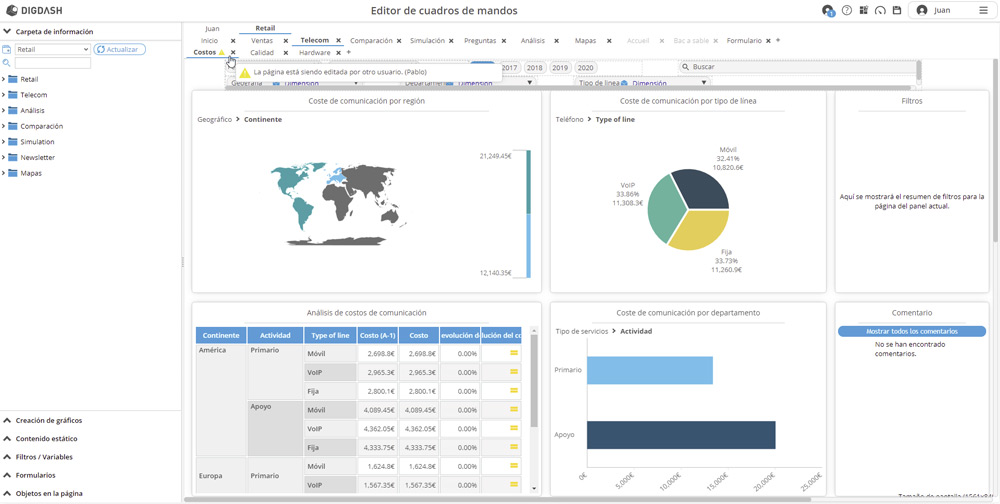Viewport: 1000px width, 504px height.
Task: Open the Simulación dashboard tab
Action: coord(427,41)
